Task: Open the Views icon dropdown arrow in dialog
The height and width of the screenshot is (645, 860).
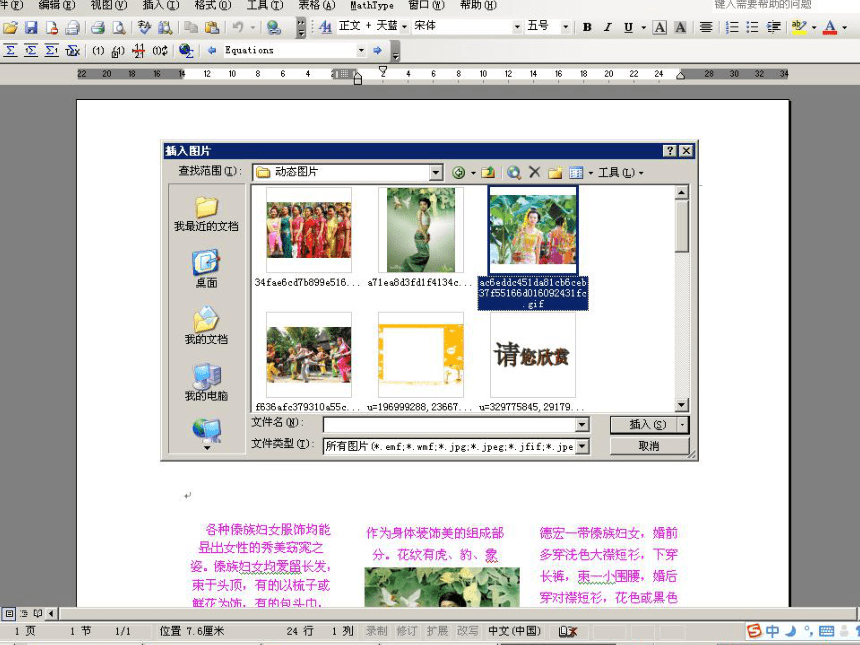Action: click(591, 173)
